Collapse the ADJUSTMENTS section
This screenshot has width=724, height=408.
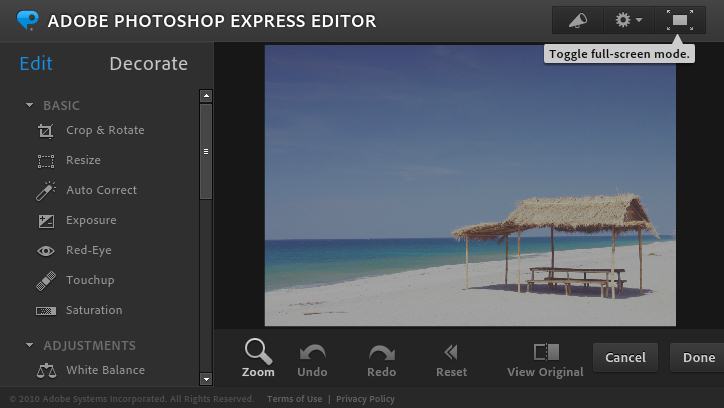tap(30, 345)
